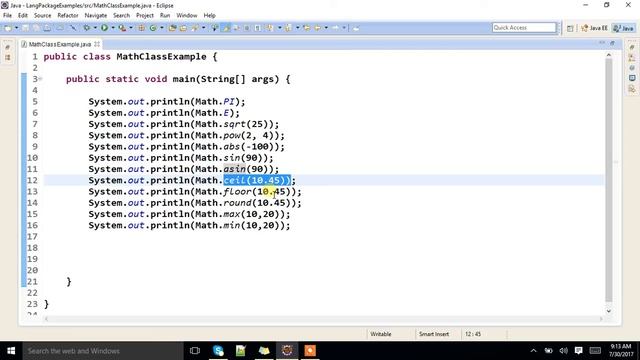Image resolution: width=640 pixels, height=360 pixels.
Task: Click the New Java Package icon
Action: tap(141, 28)
